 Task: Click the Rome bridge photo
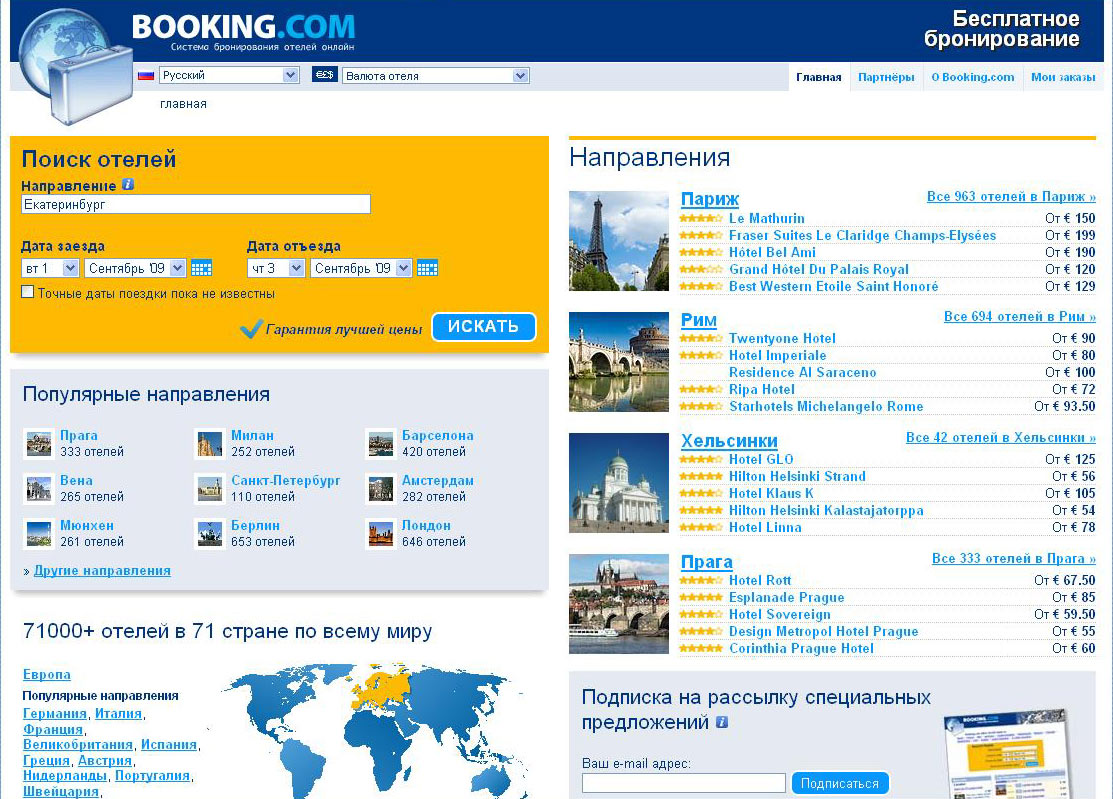pos(619,362)
